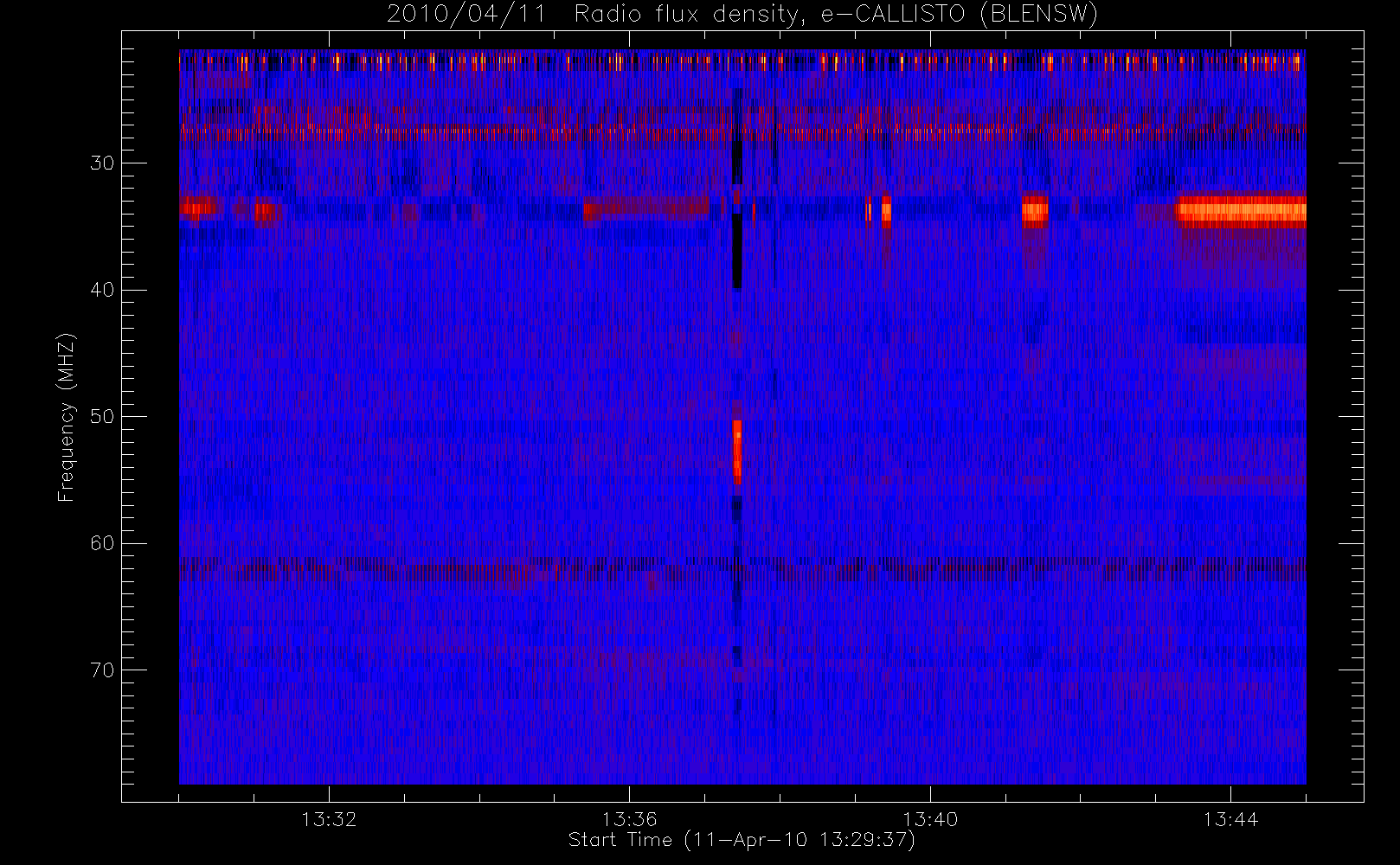Screen dimensions: 1400x865
Task: Click the plot title 'Radio flux density, e-CALLISTO (BLENSW)'
Action: point(836,15)
